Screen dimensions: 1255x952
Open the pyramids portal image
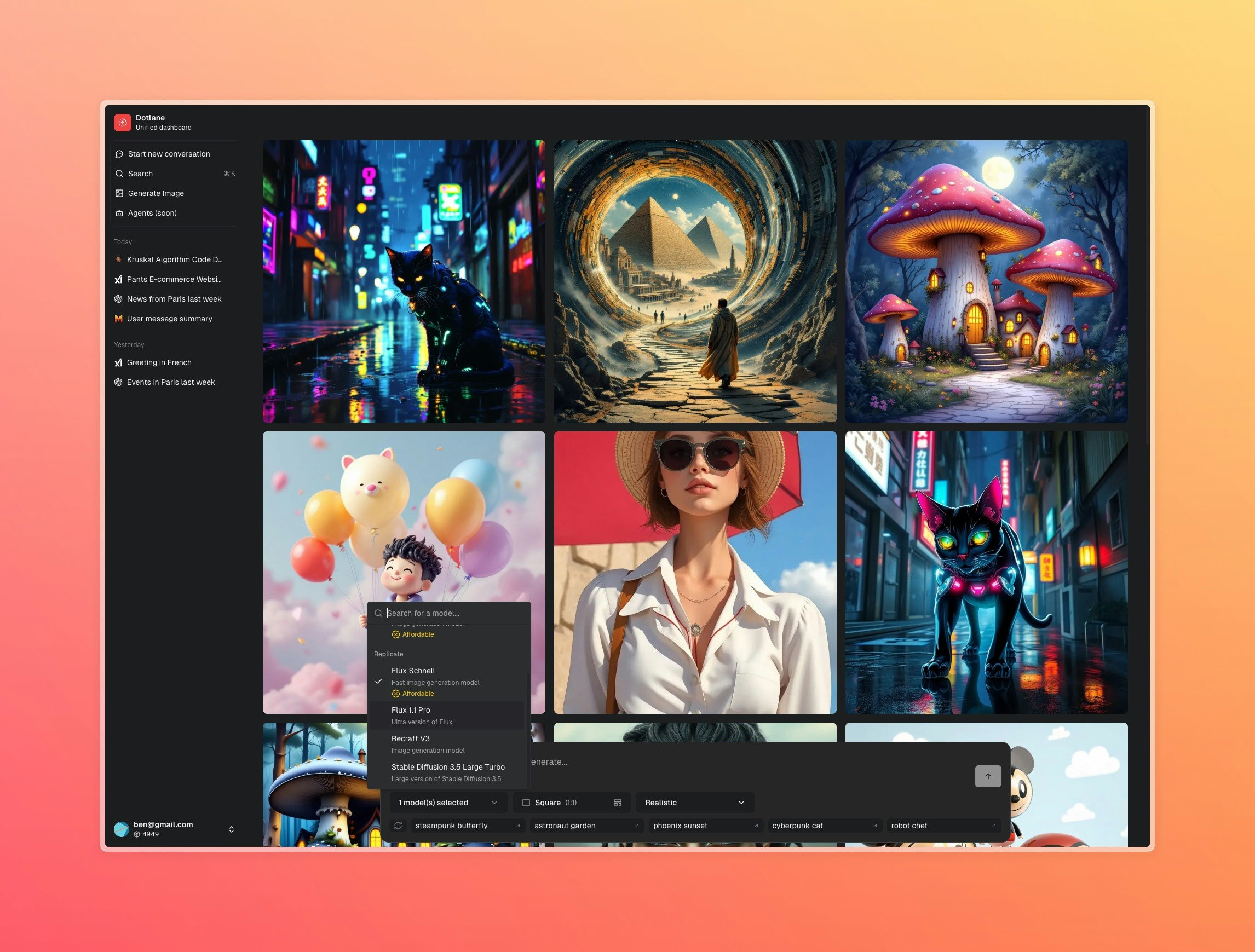click(695, 281)
